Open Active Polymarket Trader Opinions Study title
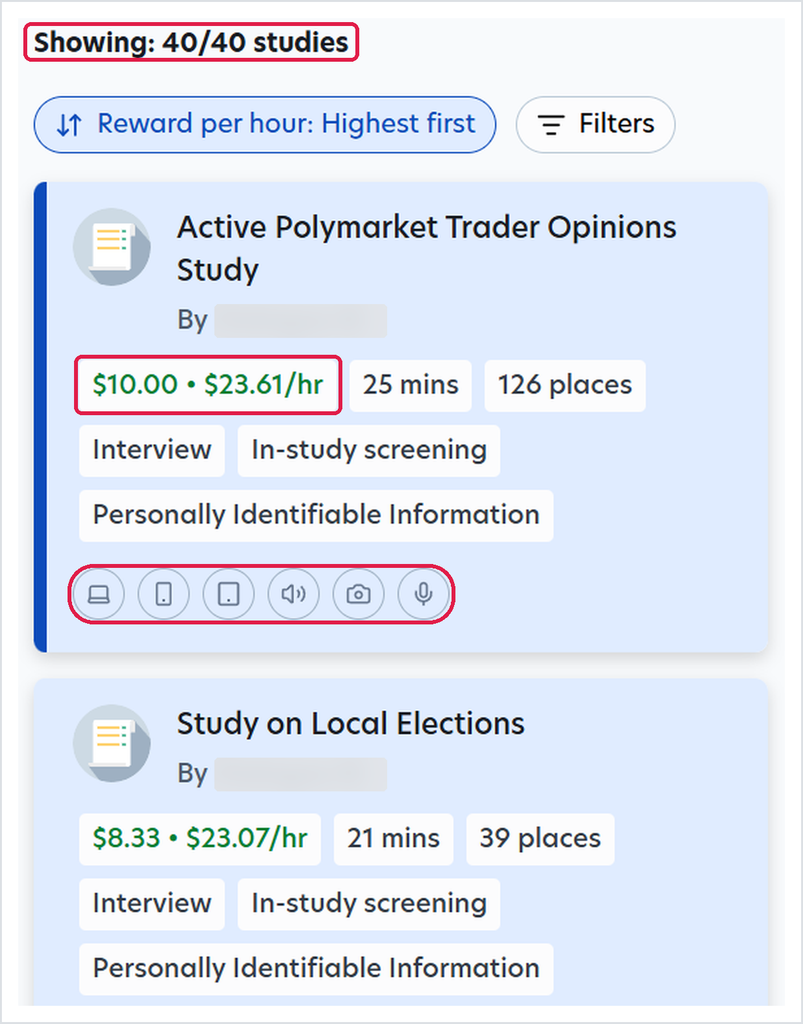The image size is (803, 1024). click(427, 248)
